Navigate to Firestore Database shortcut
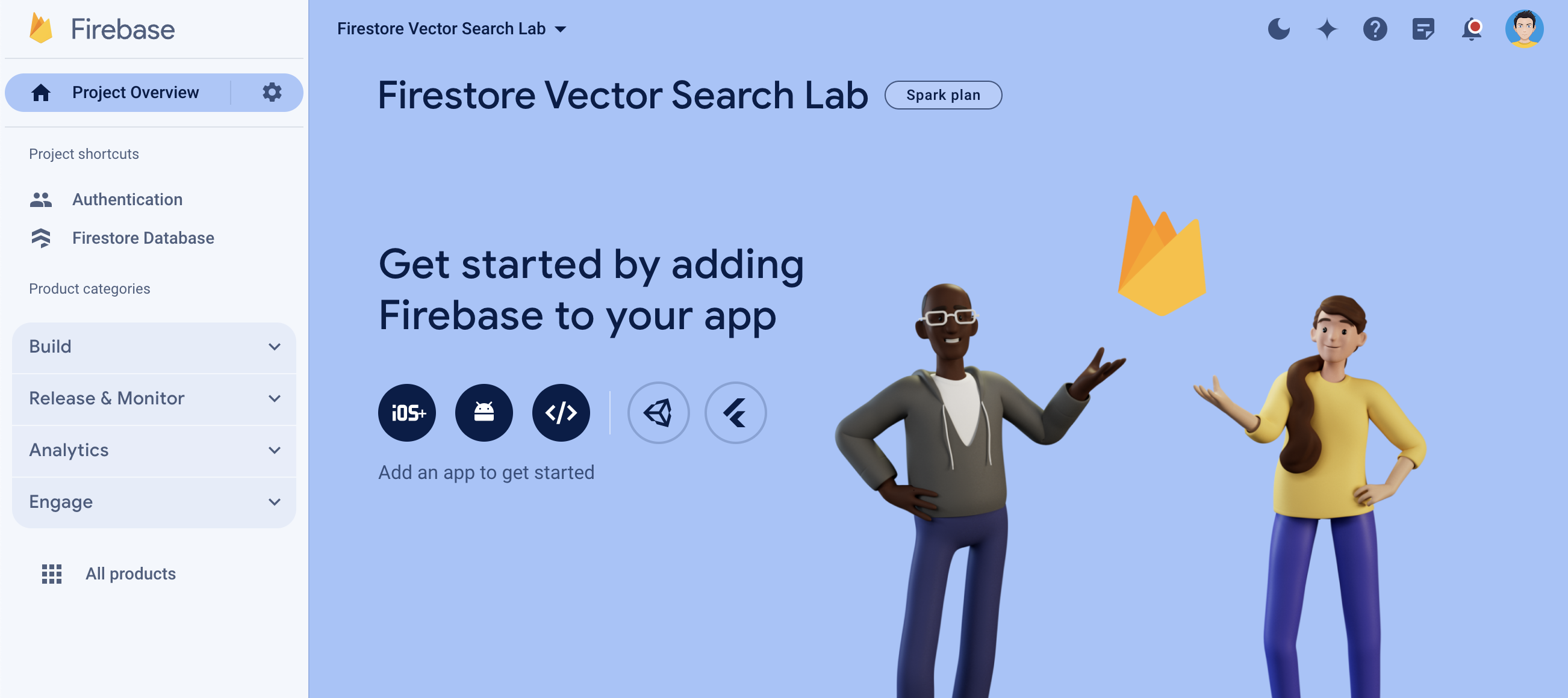Image resolution: width=1568 pixels, height=698 pixels. click(x=143, y=238)
